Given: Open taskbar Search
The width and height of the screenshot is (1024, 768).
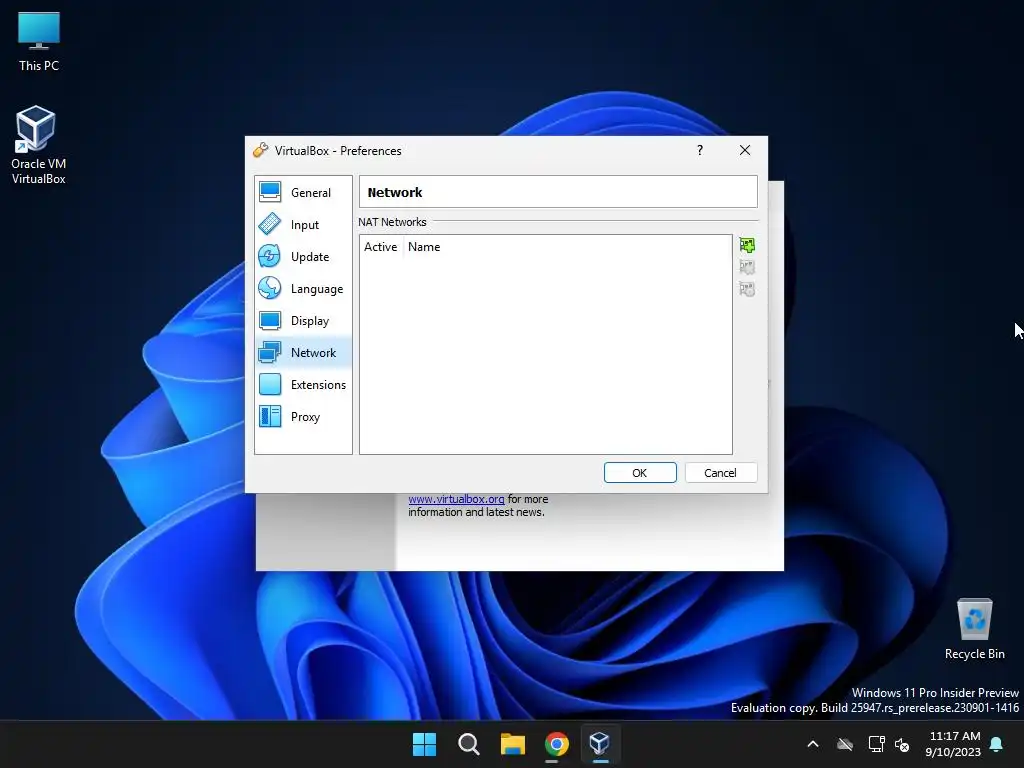Looking at the screenshot, I should click(x=469, y=744).
